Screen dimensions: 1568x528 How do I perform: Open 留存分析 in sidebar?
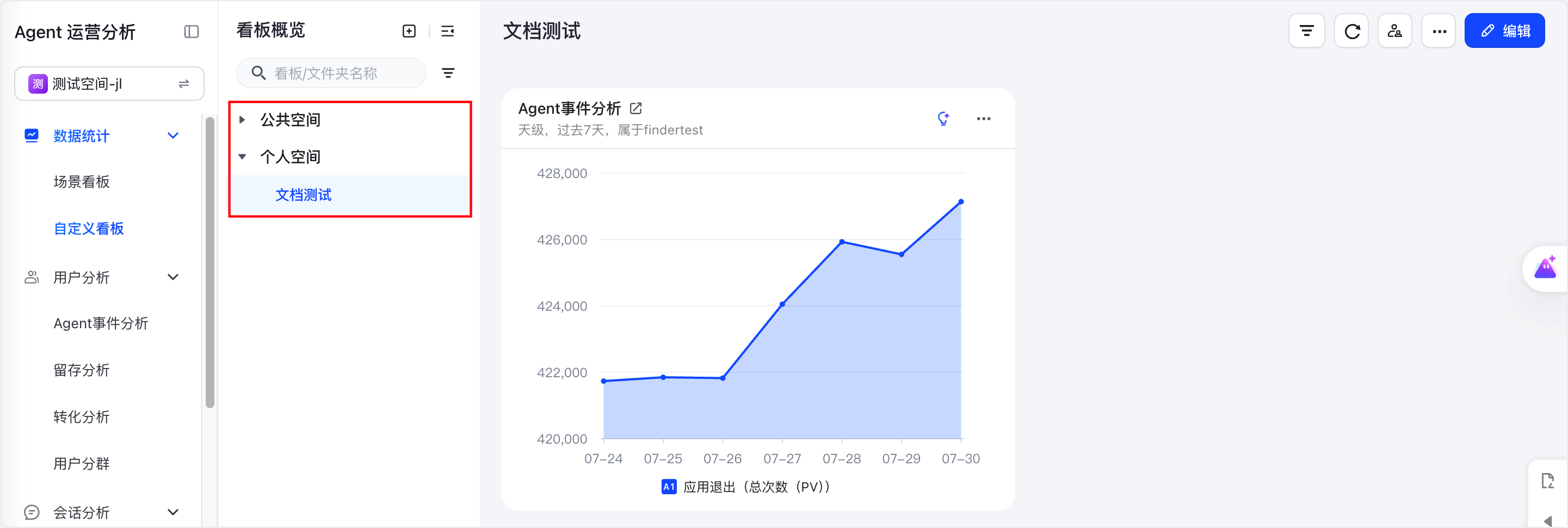[82, 370]
